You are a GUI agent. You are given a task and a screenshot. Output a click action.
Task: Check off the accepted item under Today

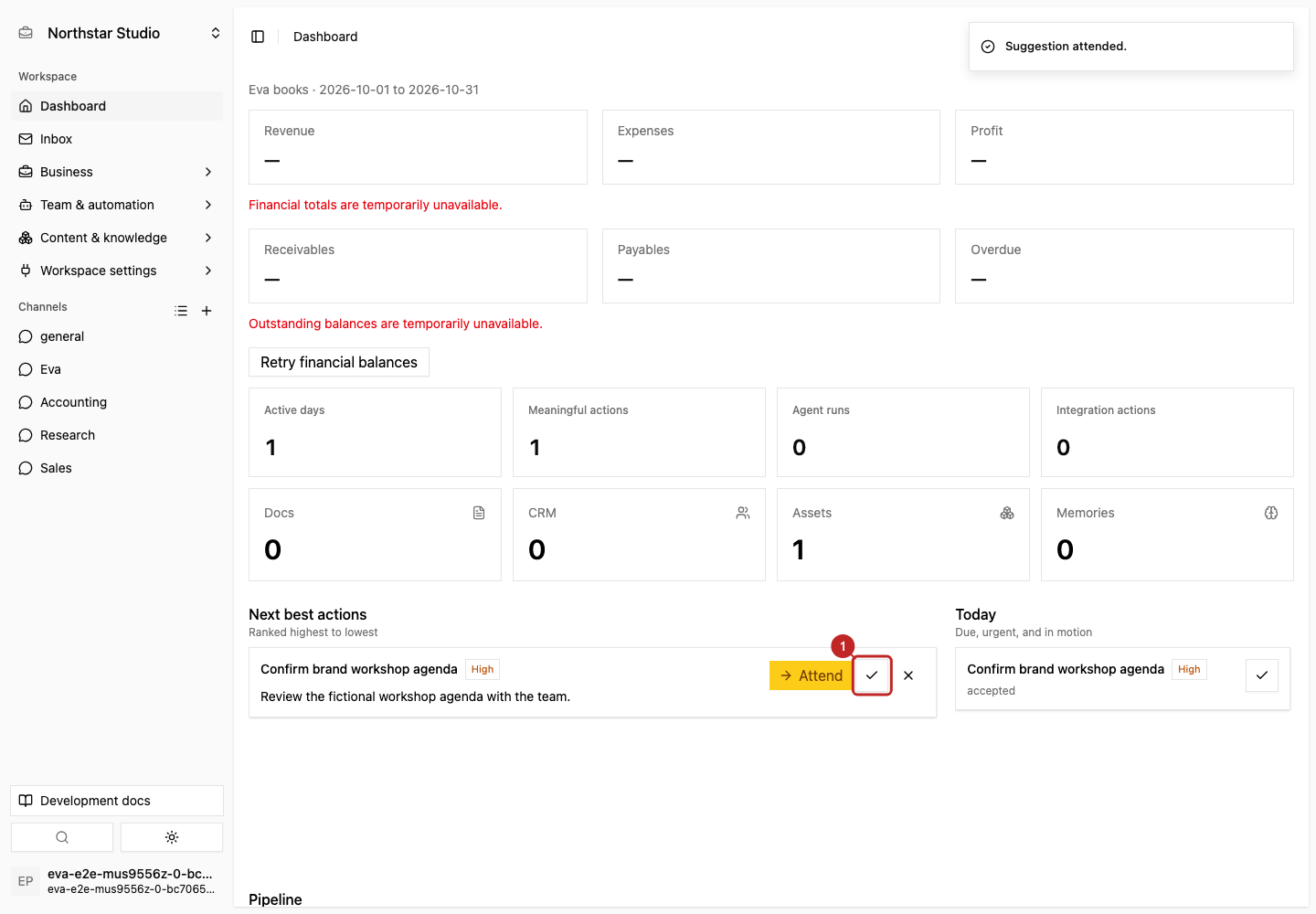point(1262,675)
